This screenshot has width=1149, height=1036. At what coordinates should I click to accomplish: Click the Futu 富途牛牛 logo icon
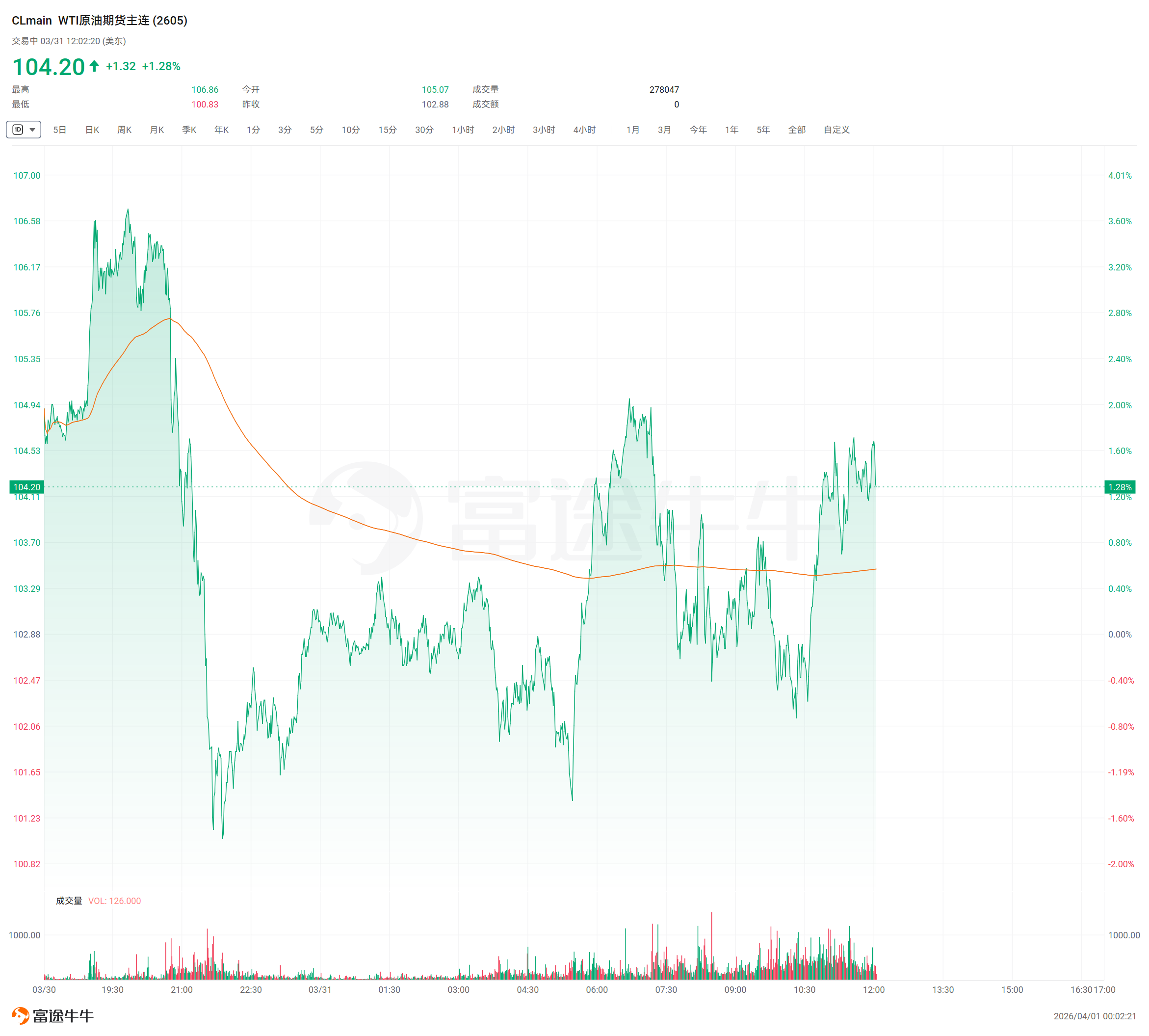click(x=21, y=1015)
